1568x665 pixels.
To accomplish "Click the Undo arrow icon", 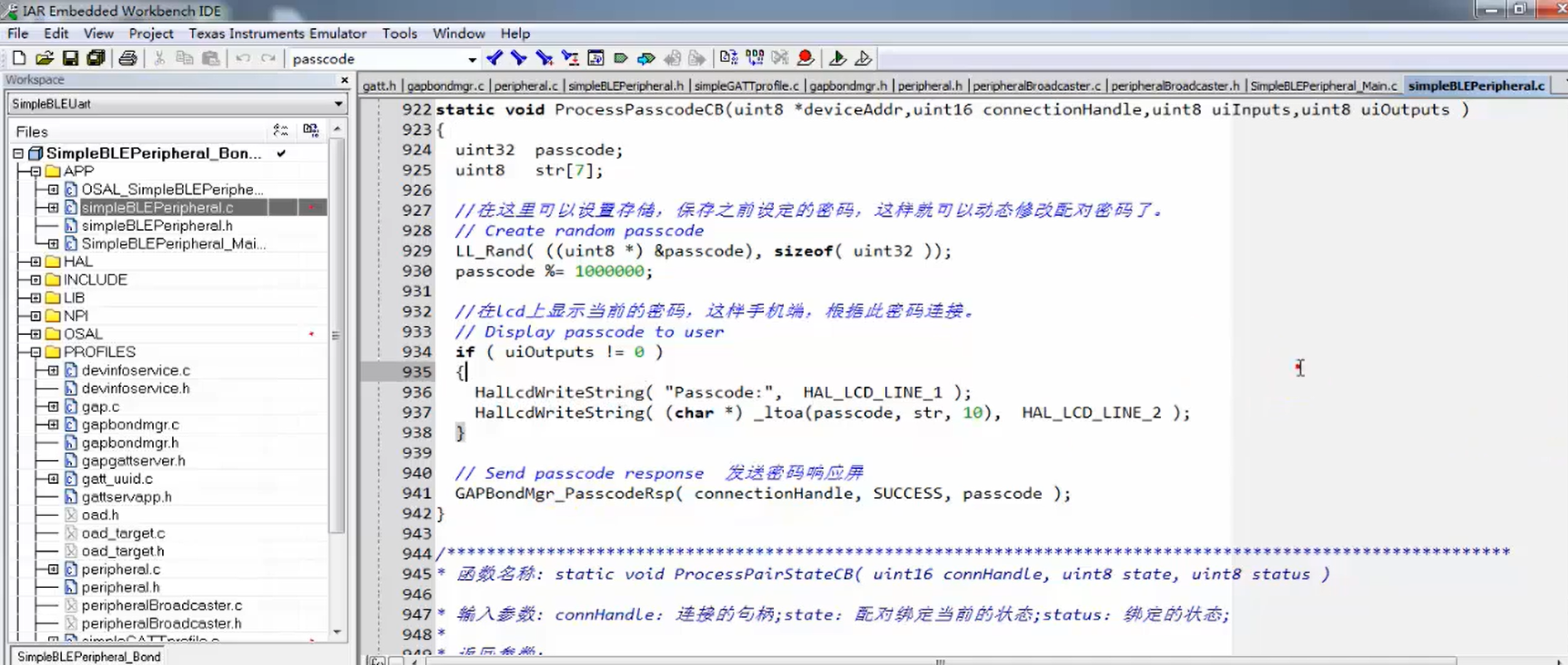I will pos(242,58).
